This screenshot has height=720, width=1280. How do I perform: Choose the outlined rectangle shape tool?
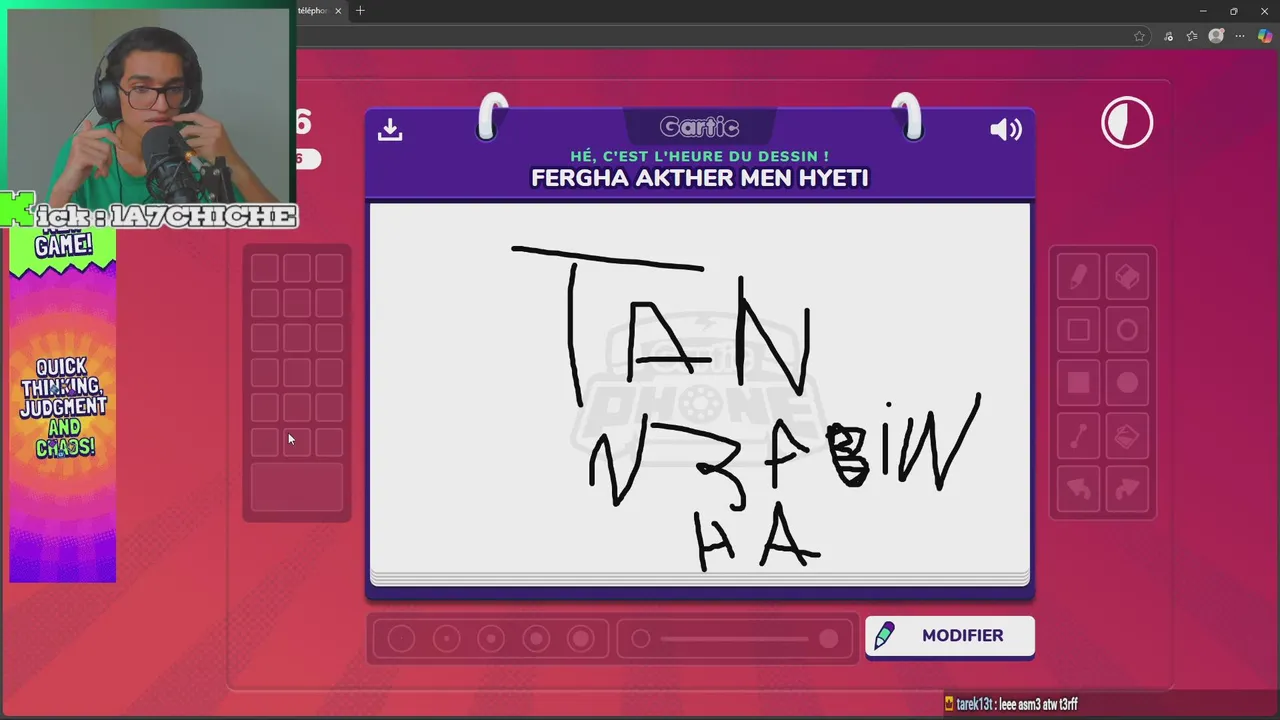[1078, 330]
